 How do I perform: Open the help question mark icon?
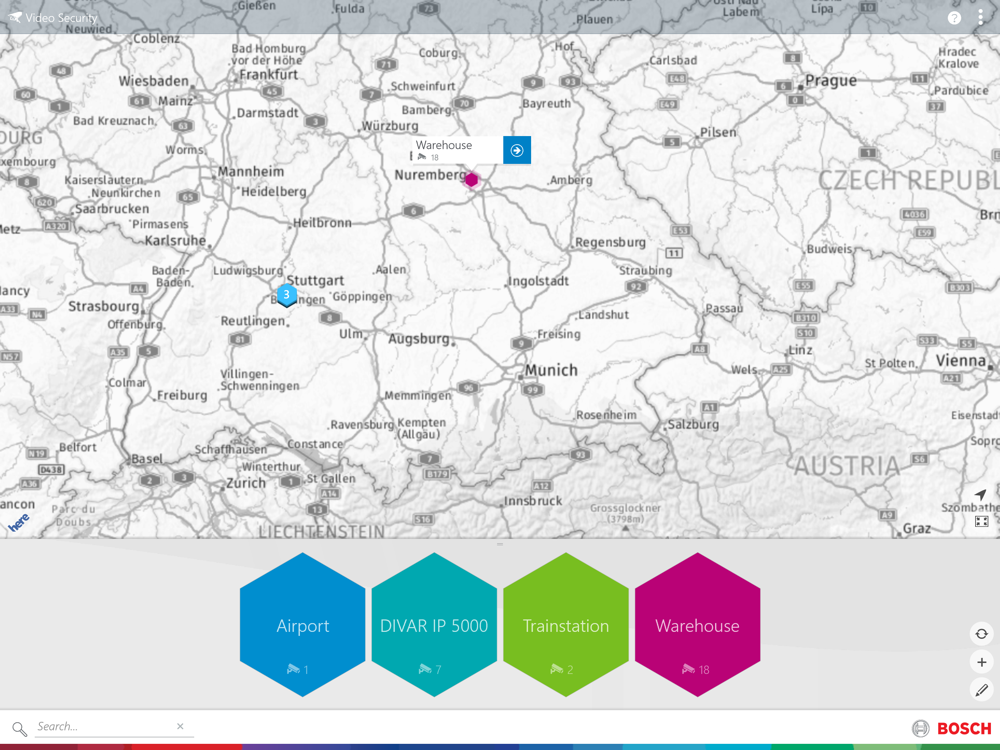click(954, 18)
